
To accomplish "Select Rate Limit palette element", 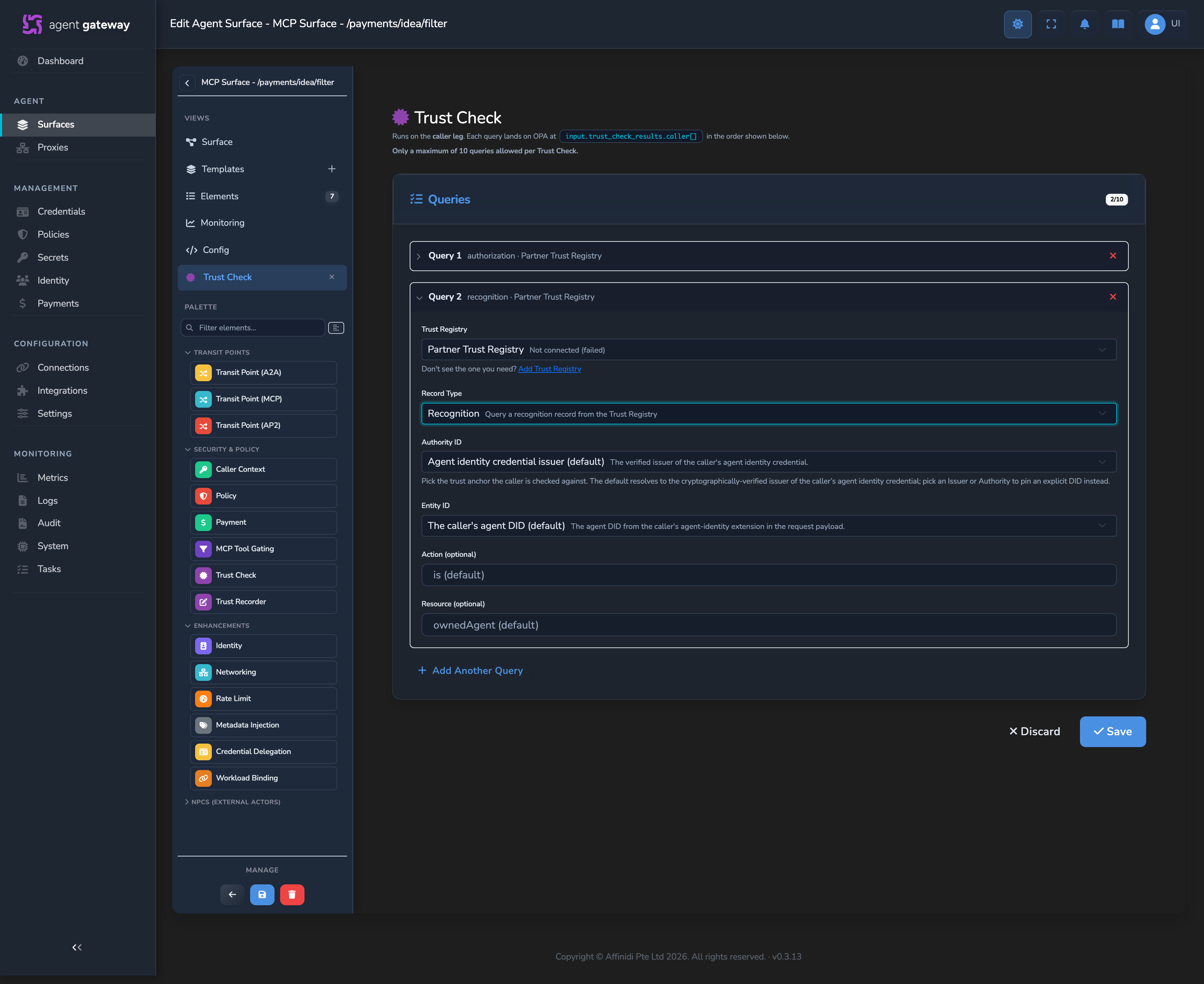I will (263, 699).
